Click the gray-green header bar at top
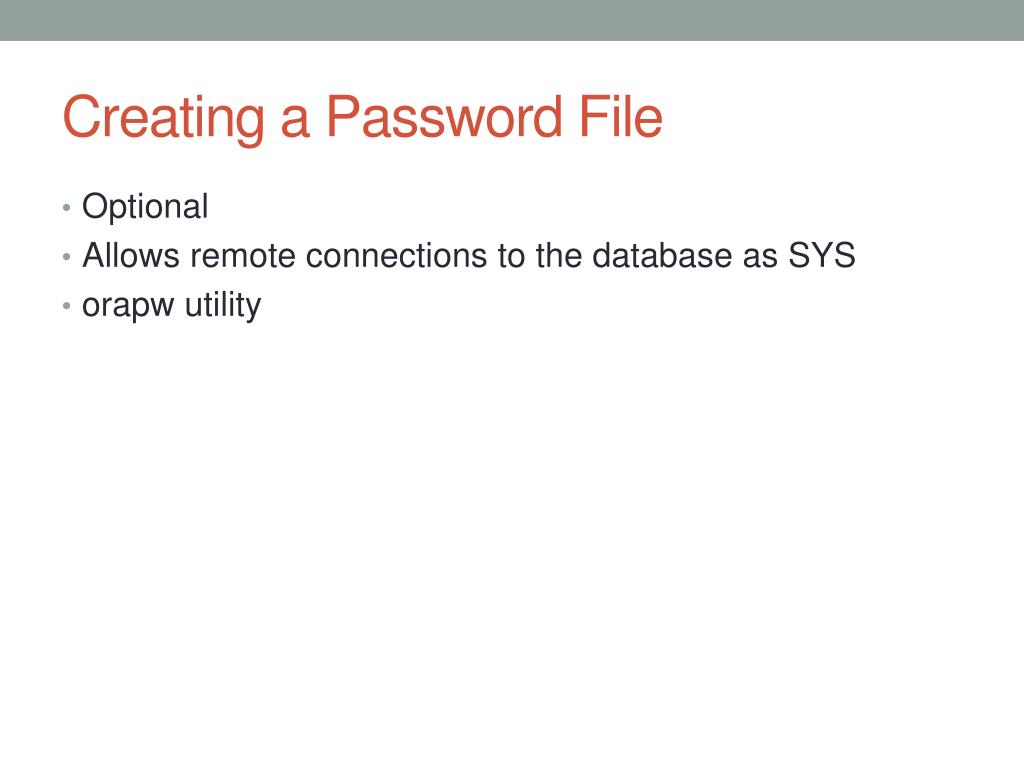The image size is (1024, 768). (x=512, y=20)
